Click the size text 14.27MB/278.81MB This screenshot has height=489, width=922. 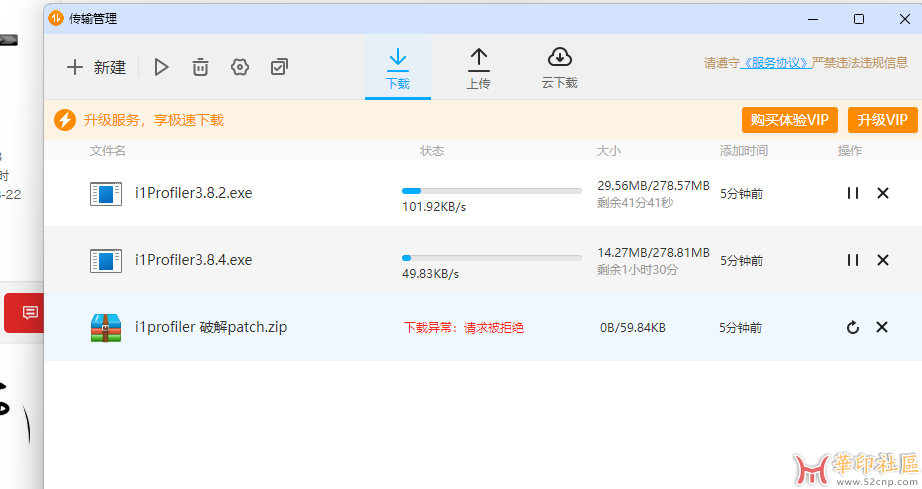(653, 253)
